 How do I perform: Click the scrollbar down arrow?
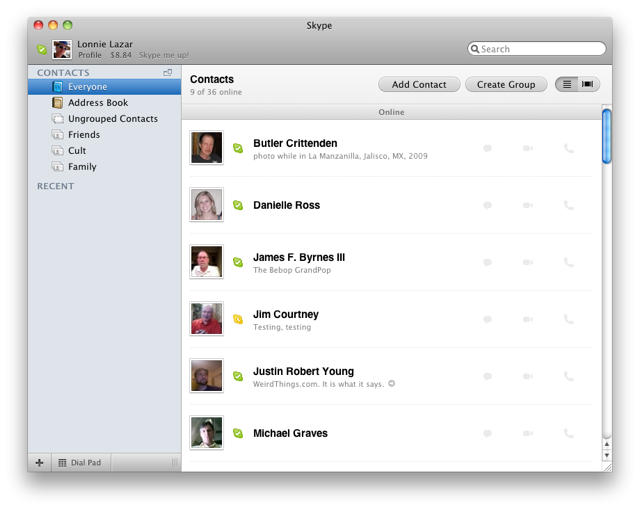tap(607, 455)
